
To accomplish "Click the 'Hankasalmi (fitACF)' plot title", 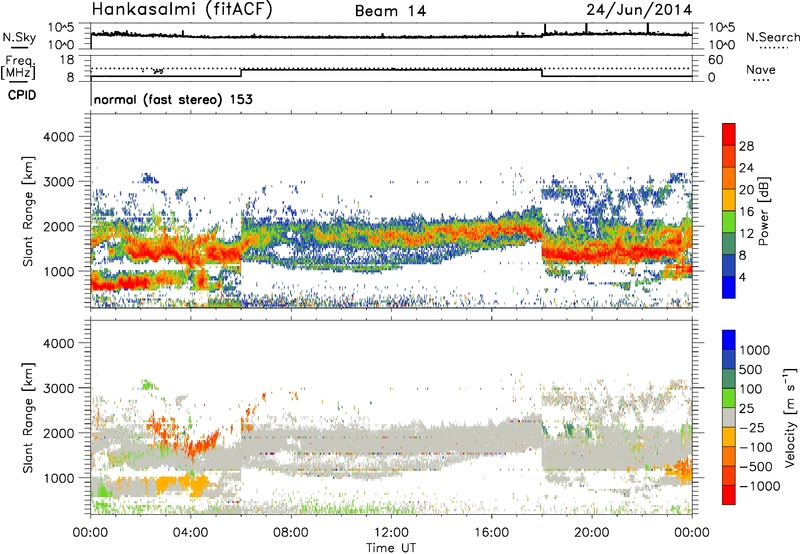I will tap(182, 9).
